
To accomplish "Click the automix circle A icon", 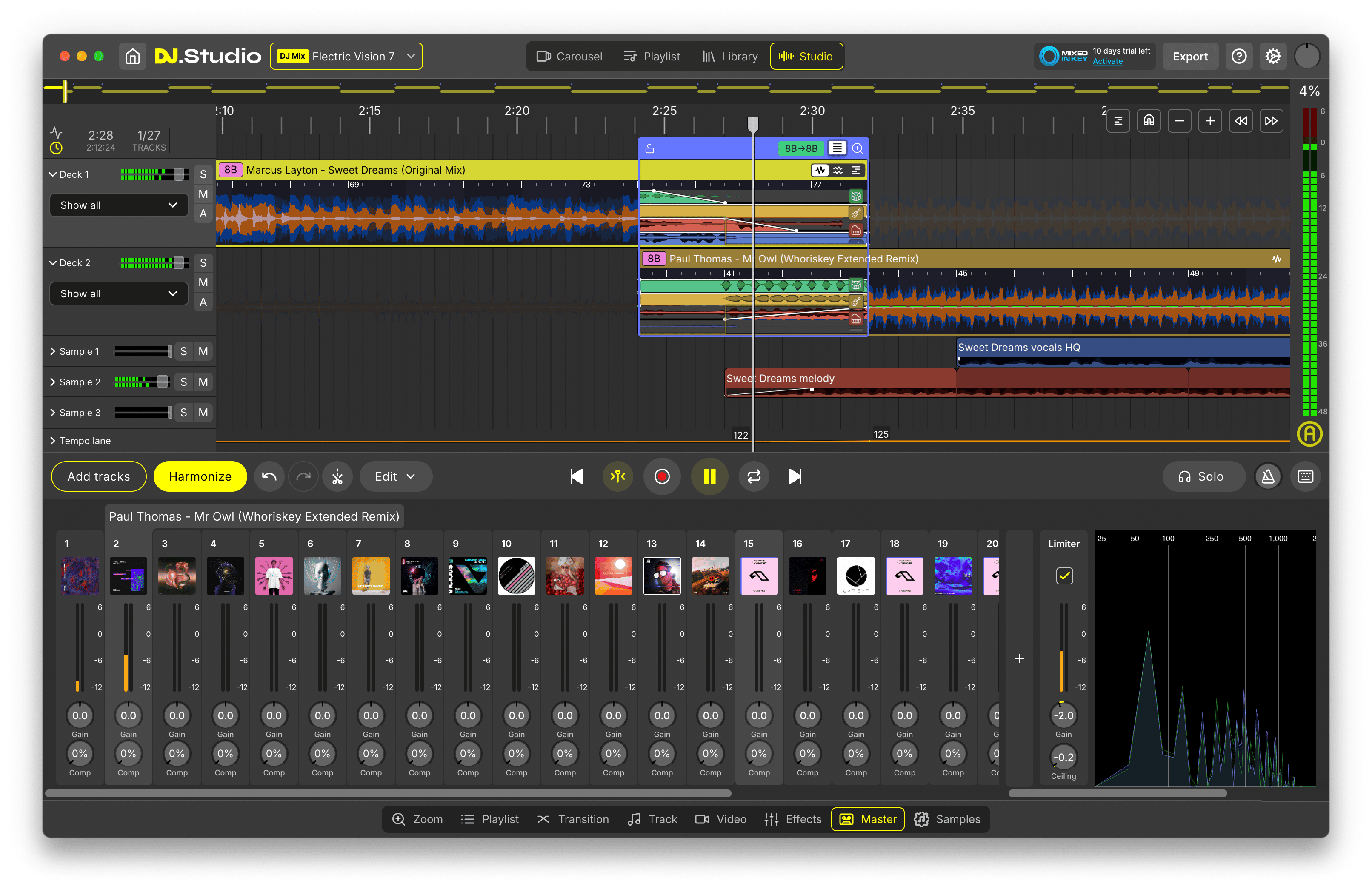I will coord(1309,434).
